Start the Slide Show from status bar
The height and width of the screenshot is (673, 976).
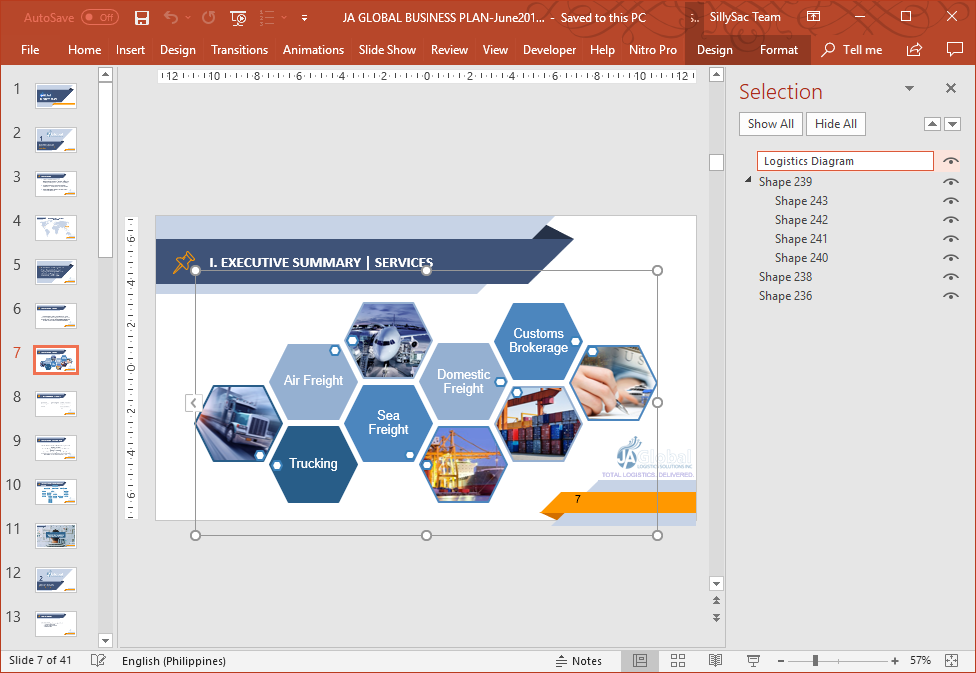[752, 661]
